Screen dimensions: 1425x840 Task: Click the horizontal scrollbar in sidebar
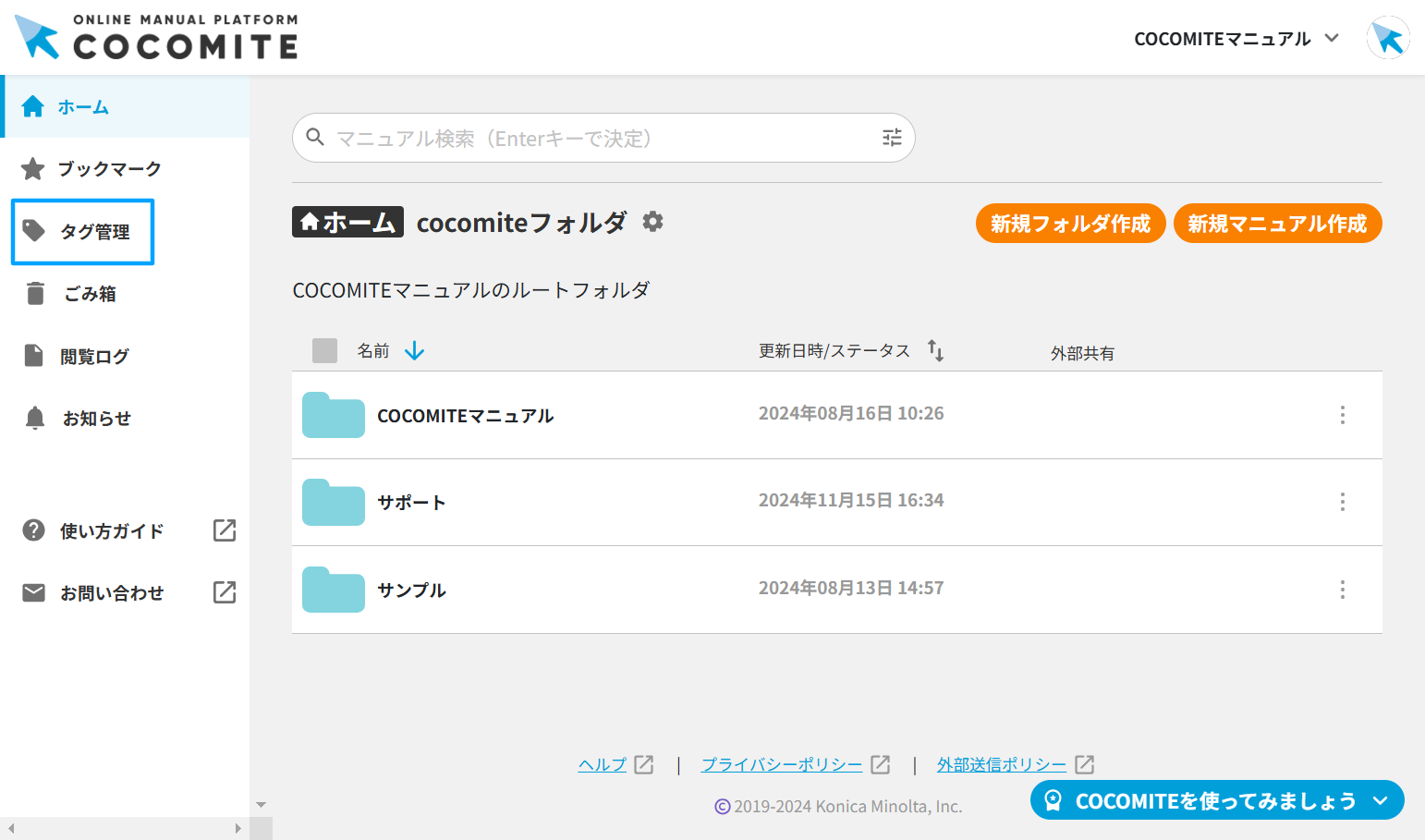125,829
